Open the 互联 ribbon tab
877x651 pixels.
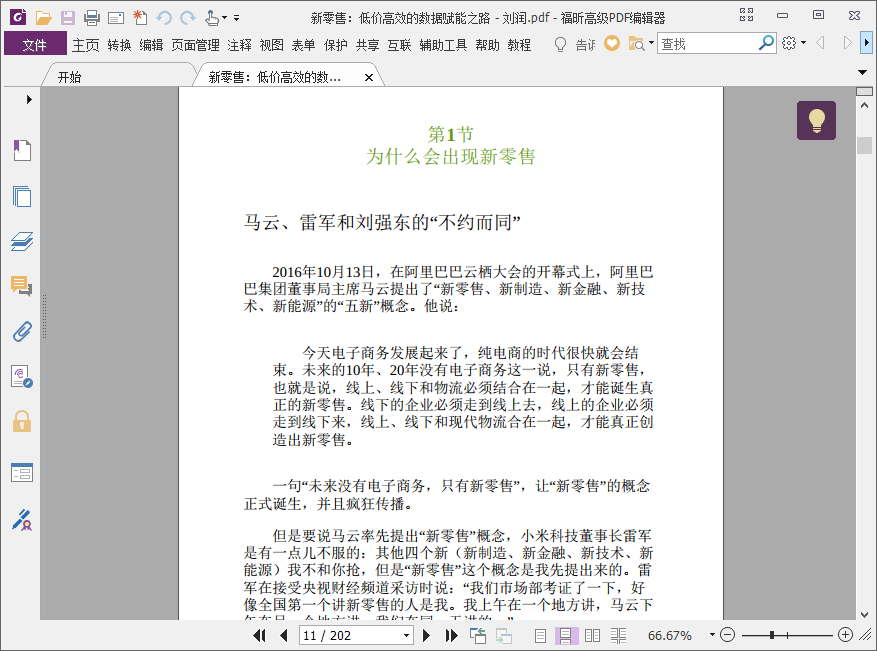pyautogui.click(x=399, y=45)
